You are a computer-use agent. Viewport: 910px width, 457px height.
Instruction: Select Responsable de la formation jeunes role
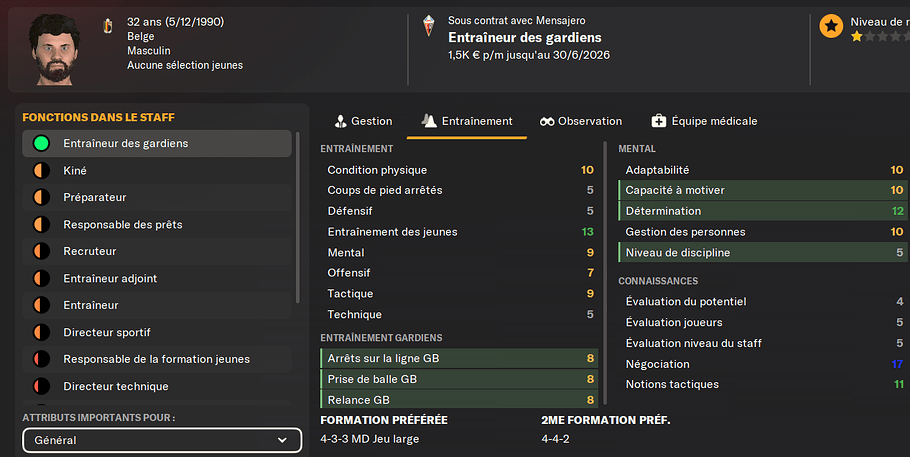pyautogui.click(x=157, y=359)
